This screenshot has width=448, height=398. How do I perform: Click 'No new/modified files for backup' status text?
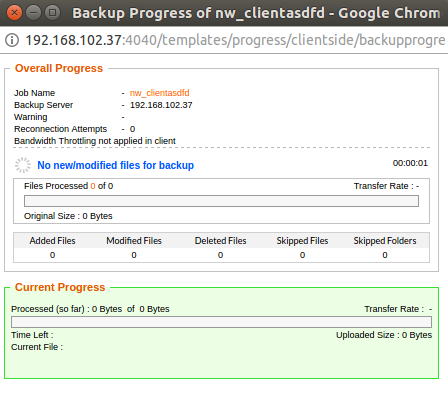coord(115,165)
